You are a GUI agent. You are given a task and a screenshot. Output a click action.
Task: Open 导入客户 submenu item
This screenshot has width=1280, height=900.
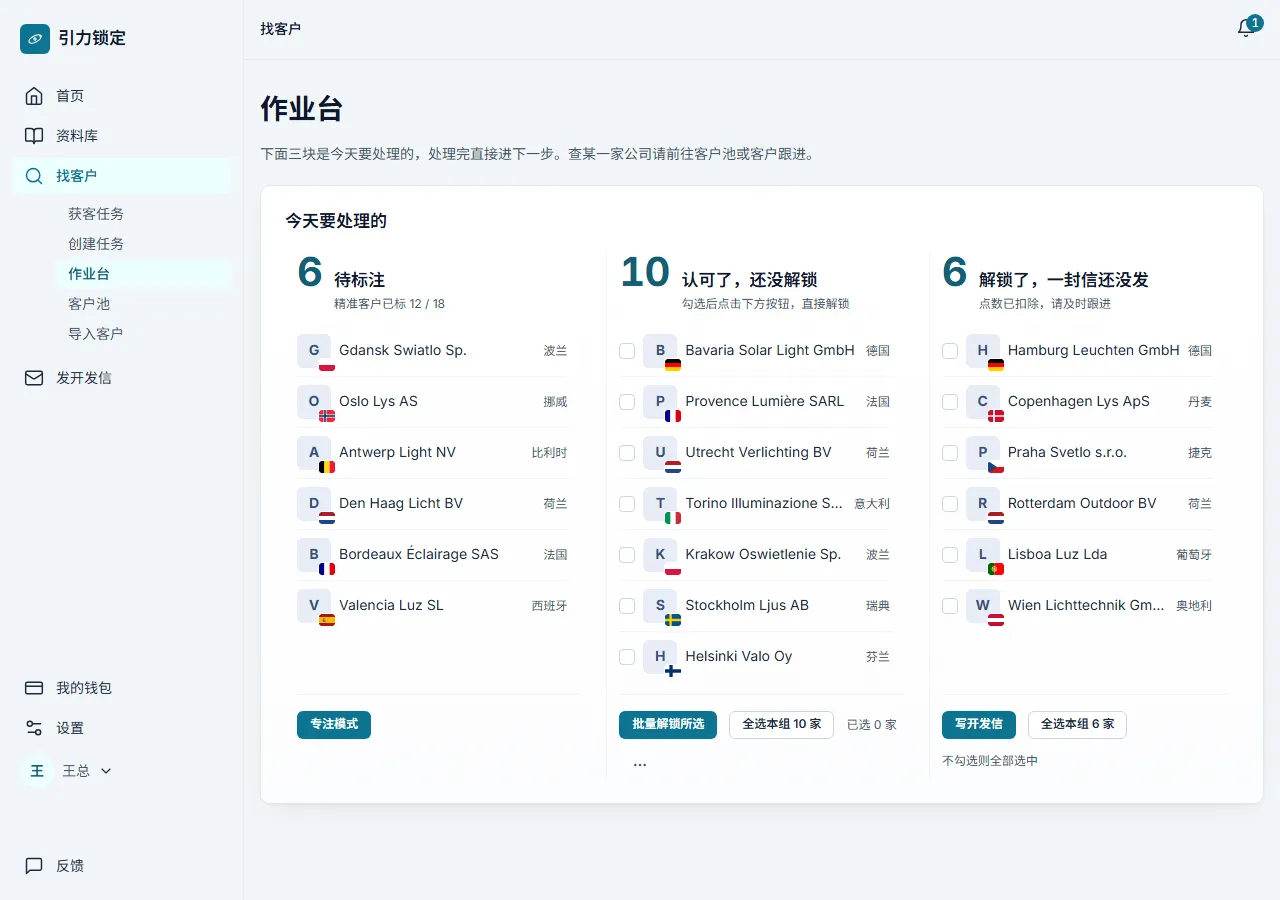[x=96, y=334]
